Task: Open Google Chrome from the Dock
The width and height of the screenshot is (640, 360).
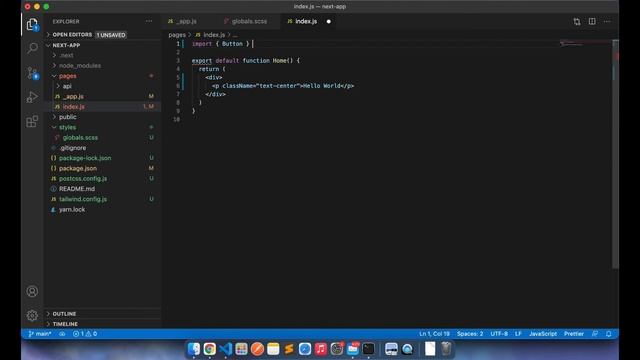Action: (x=210, y=349)
